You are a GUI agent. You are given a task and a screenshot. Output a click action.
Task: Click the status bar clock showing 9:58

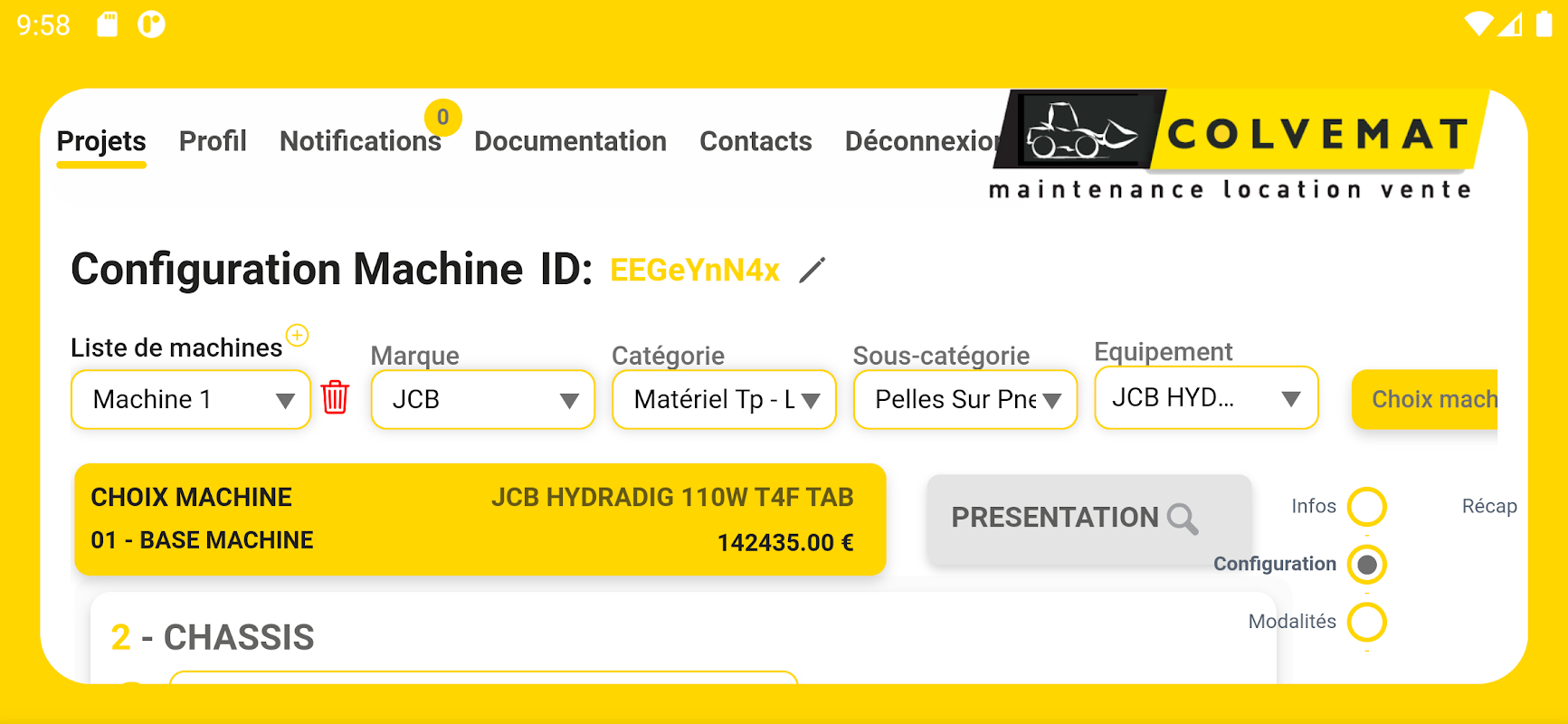pyautogui.click(x=43, y=24)
